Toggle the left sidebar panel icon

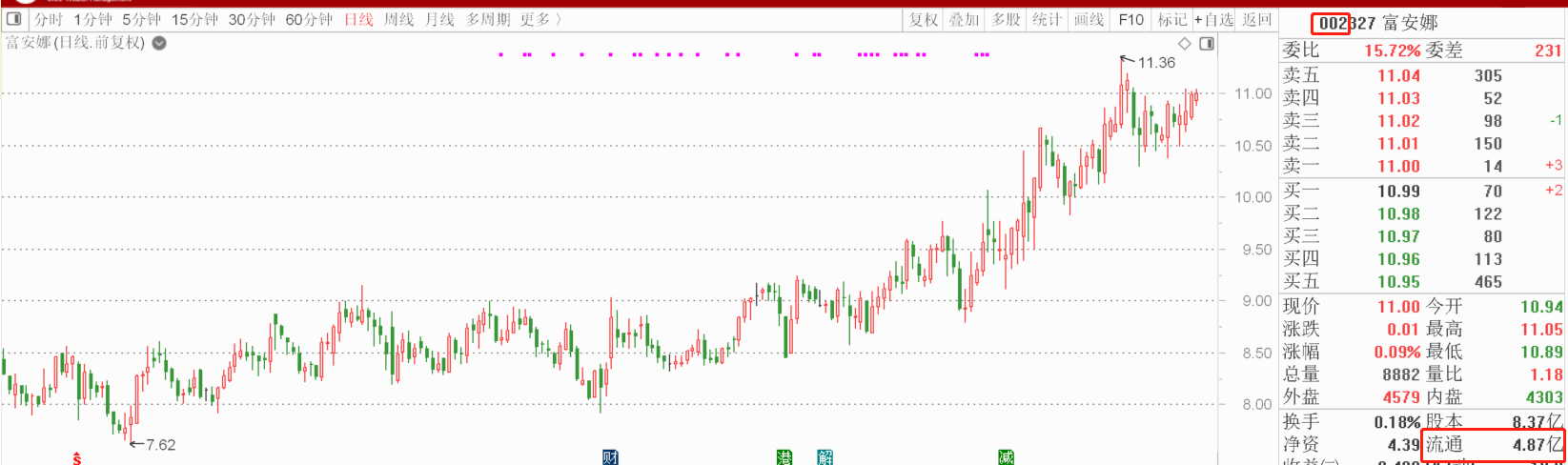pyautogui.click(x=14, y=19)
